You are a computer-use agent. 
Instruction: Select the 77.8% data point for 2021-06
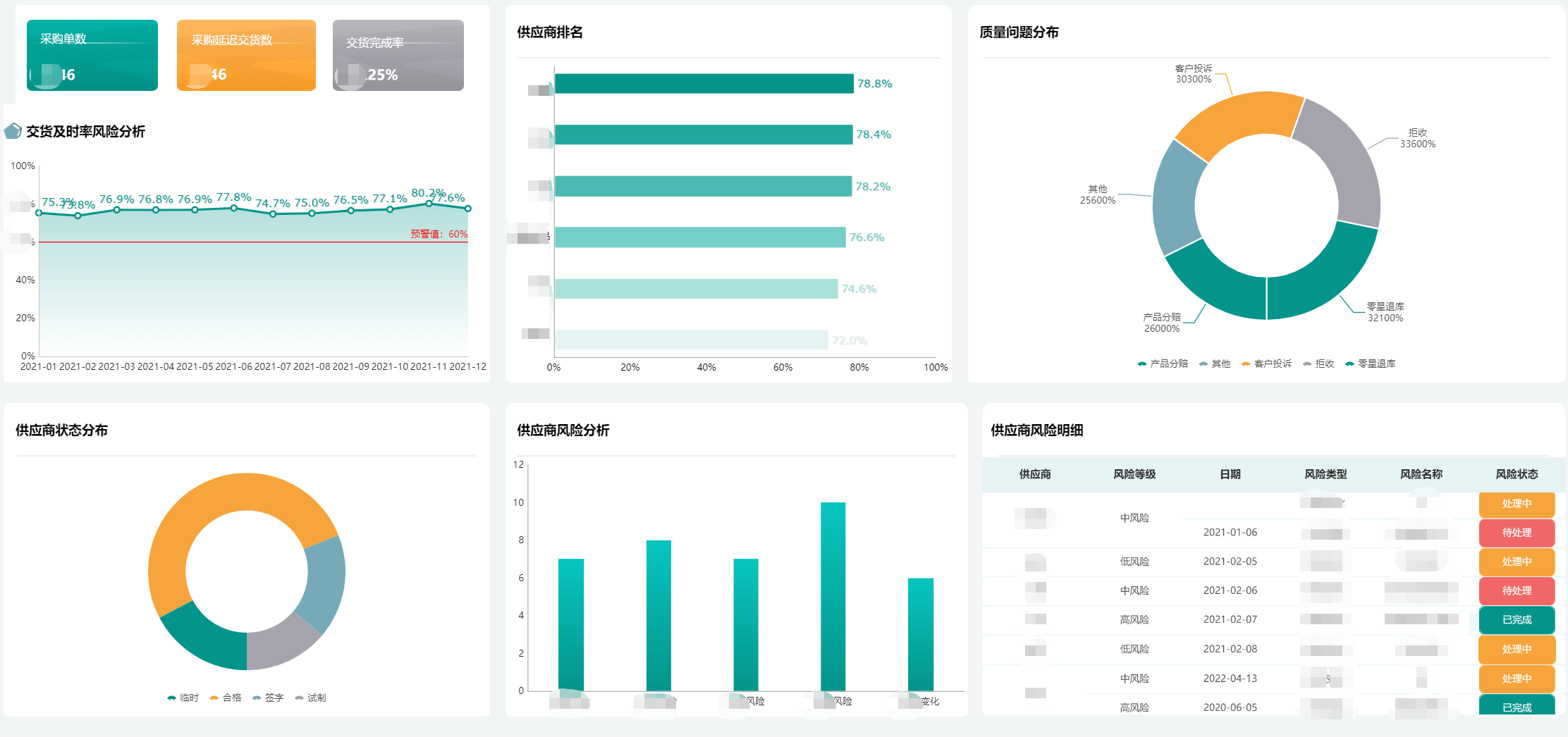tap(233, 208)
